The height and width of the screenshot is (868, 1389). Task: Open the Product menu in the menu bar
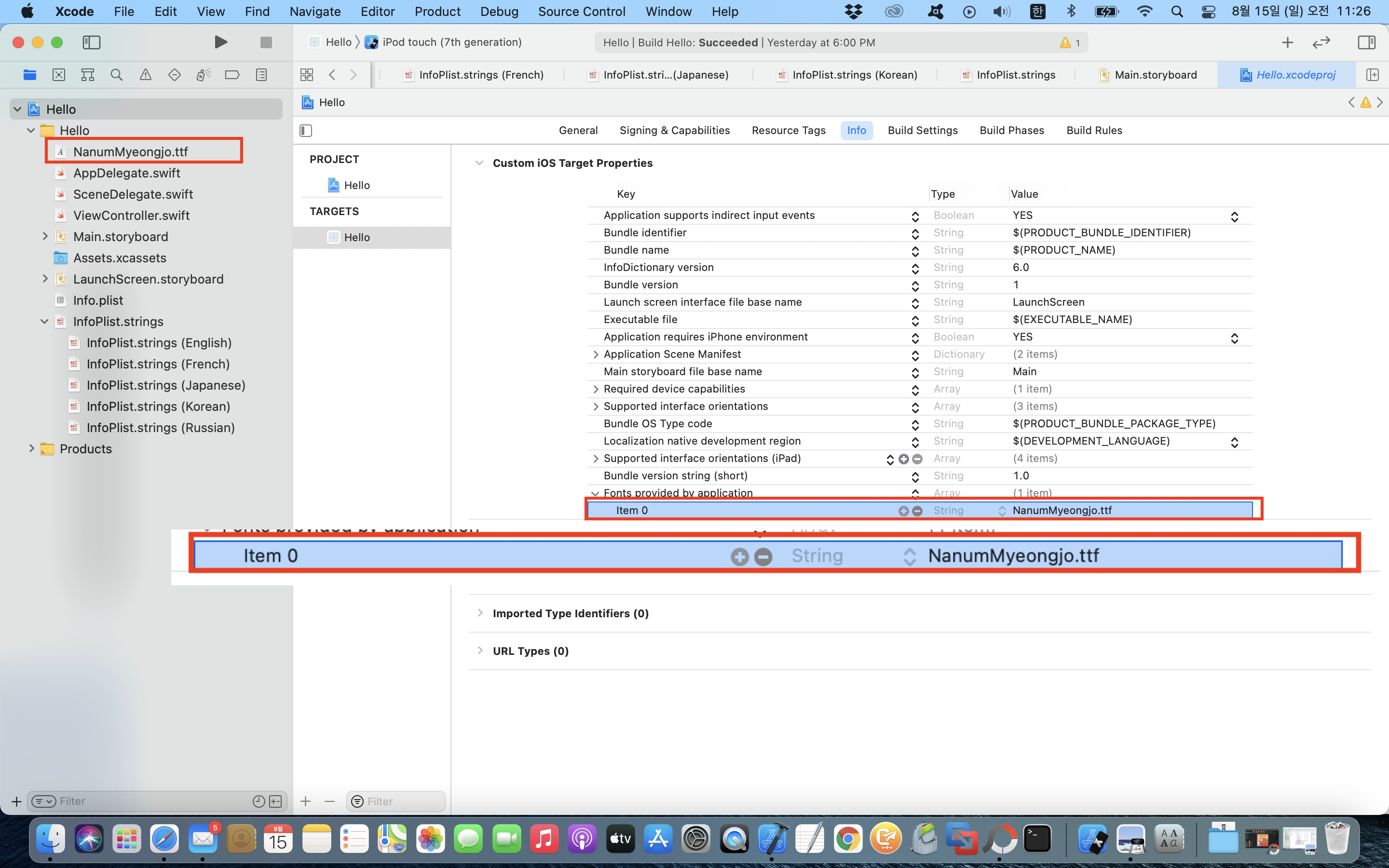(437, 12)
